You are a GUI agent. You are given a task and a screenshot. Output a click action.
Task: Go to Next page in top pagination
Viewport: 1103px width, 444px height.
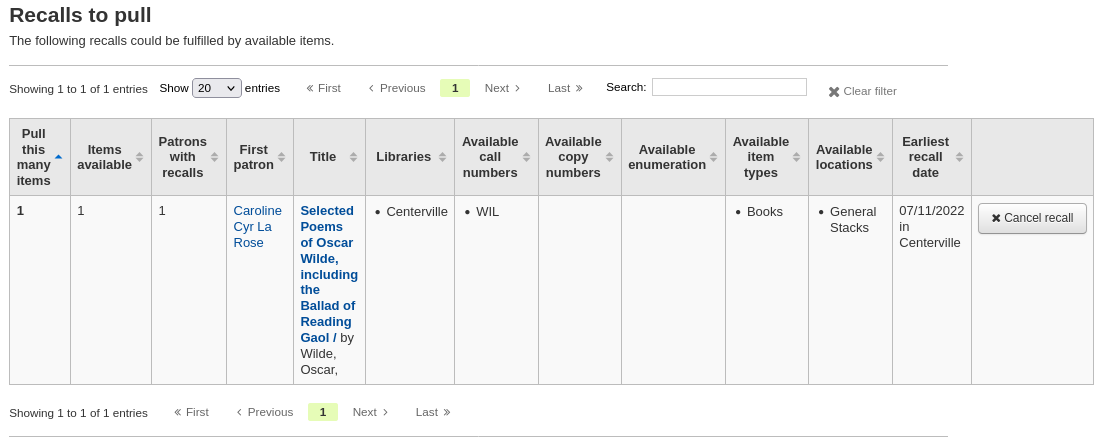coord(502,88)
